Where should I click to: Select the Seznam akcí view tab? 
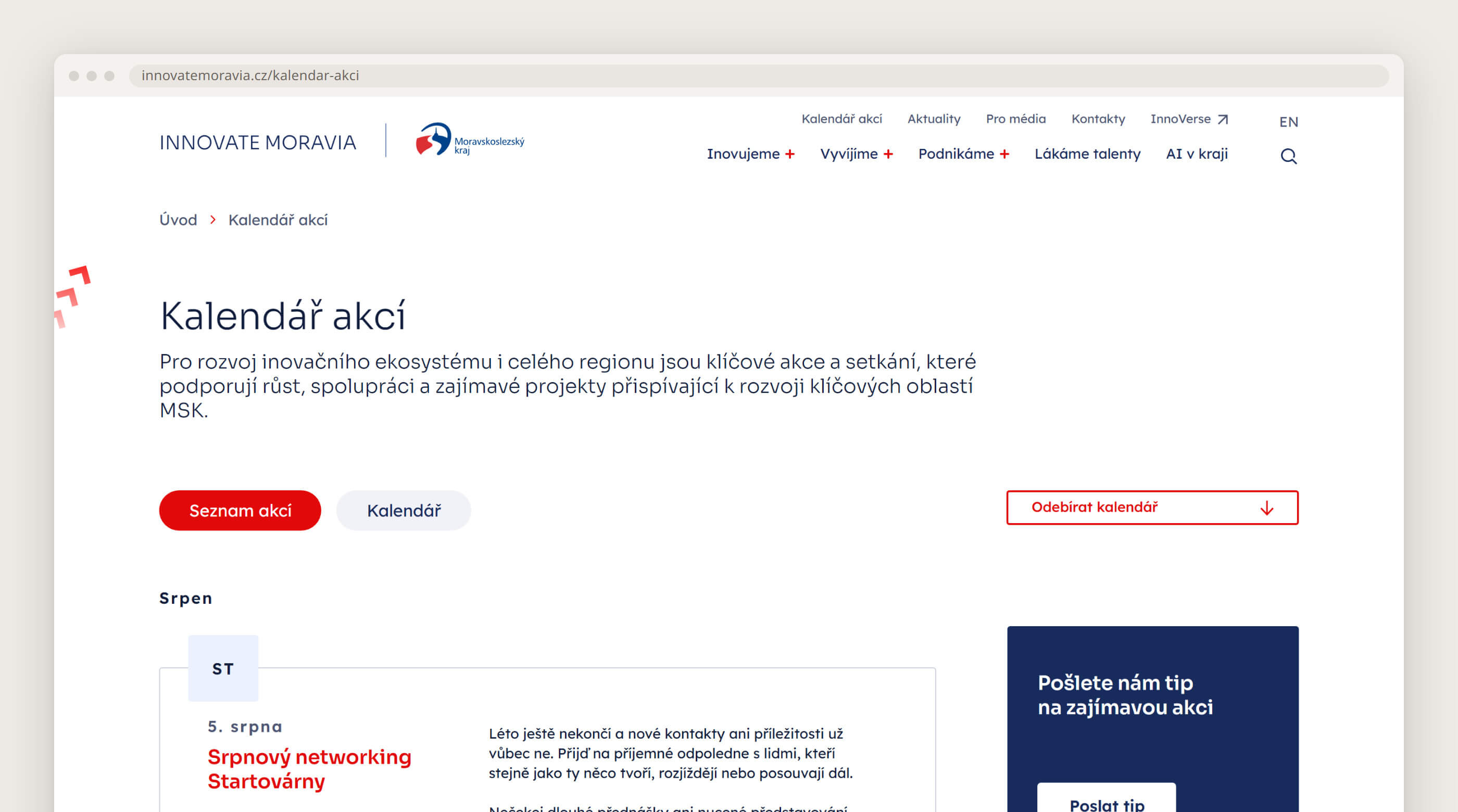(240, 511)
